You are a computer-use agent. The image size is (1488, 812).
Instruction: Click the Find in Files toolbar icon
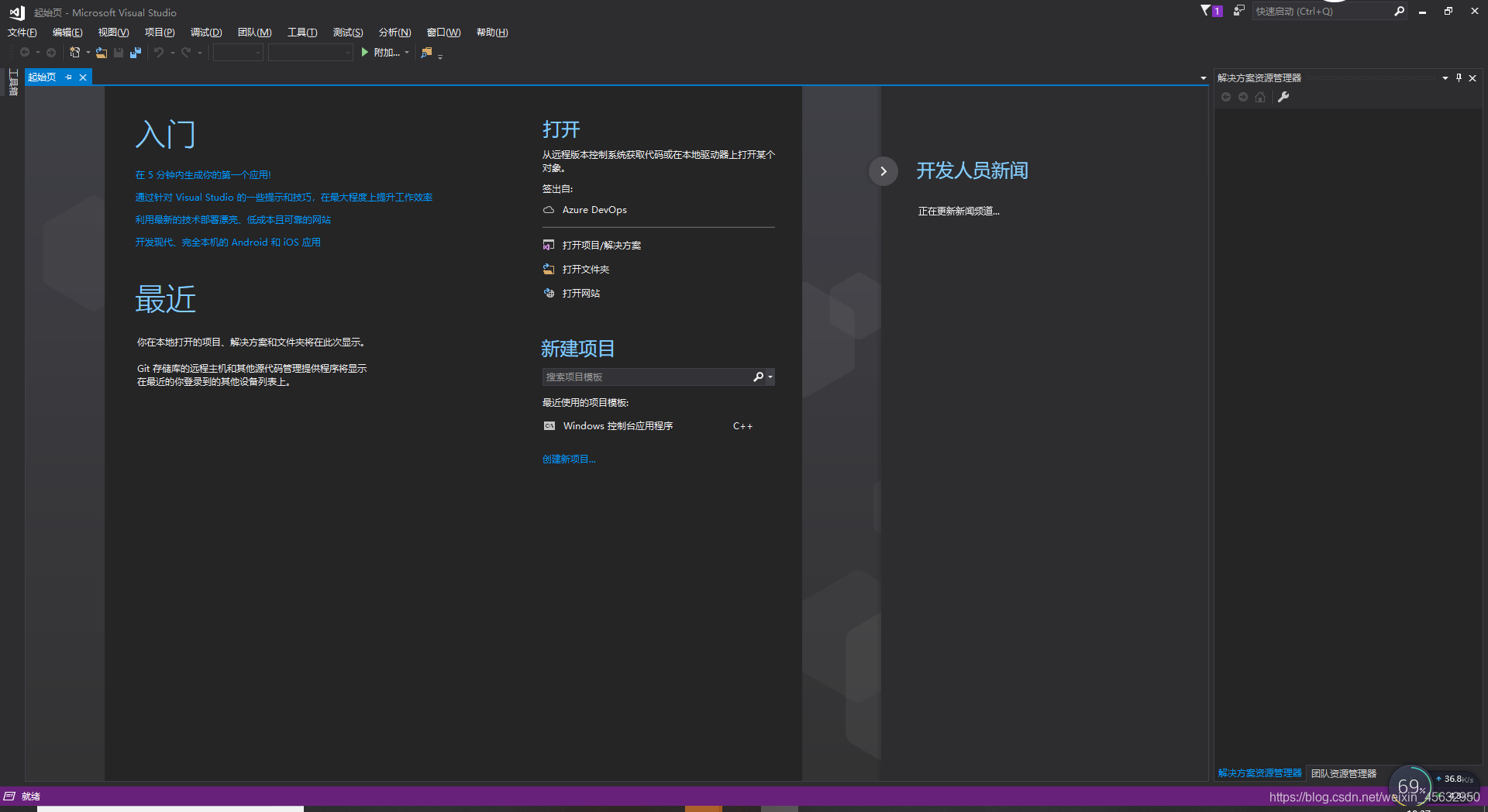[426, 53]
